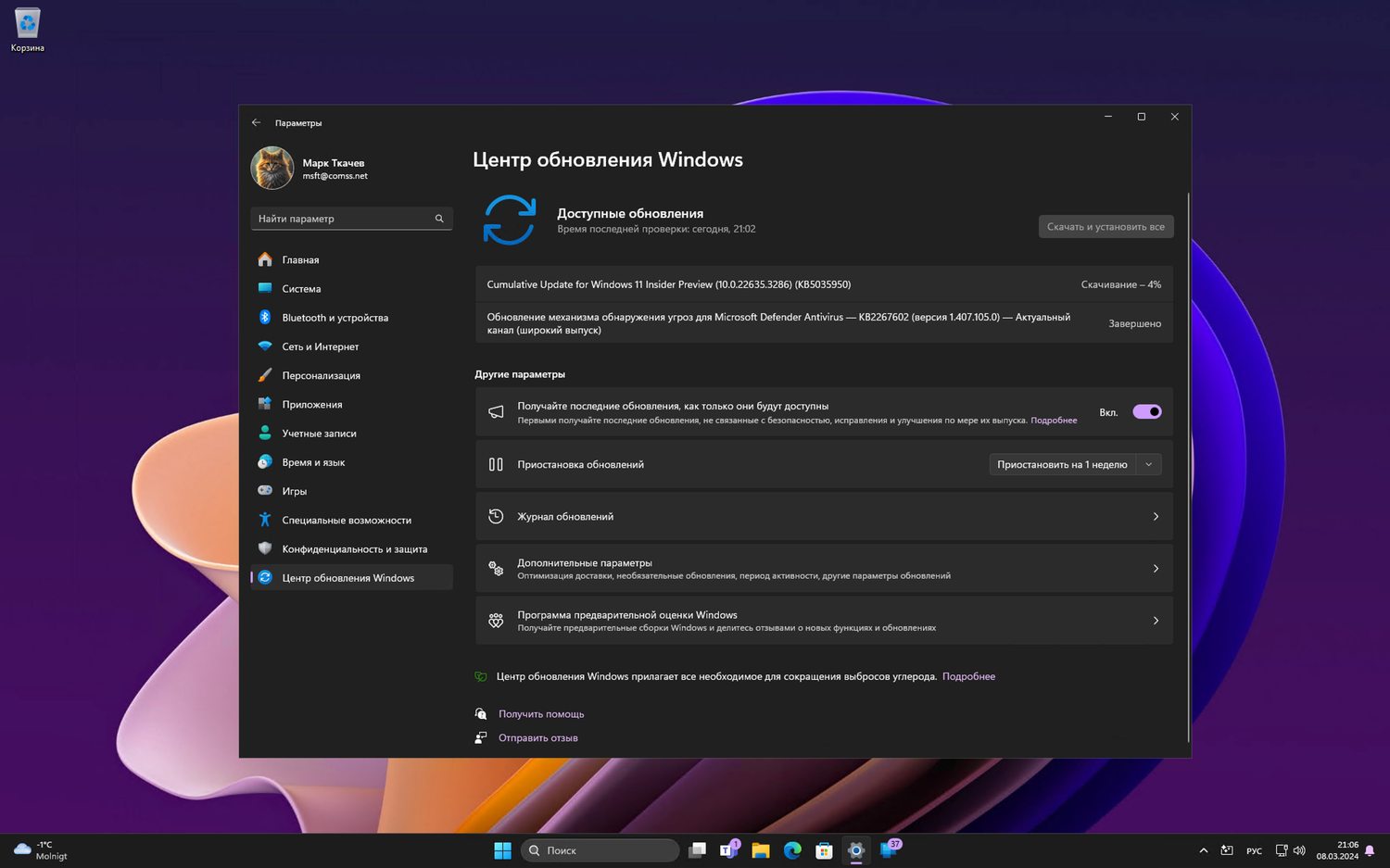Viewport: 1390px width, 868px height.
Task: Open the Windows Start button
Action: tap(502, 850)
